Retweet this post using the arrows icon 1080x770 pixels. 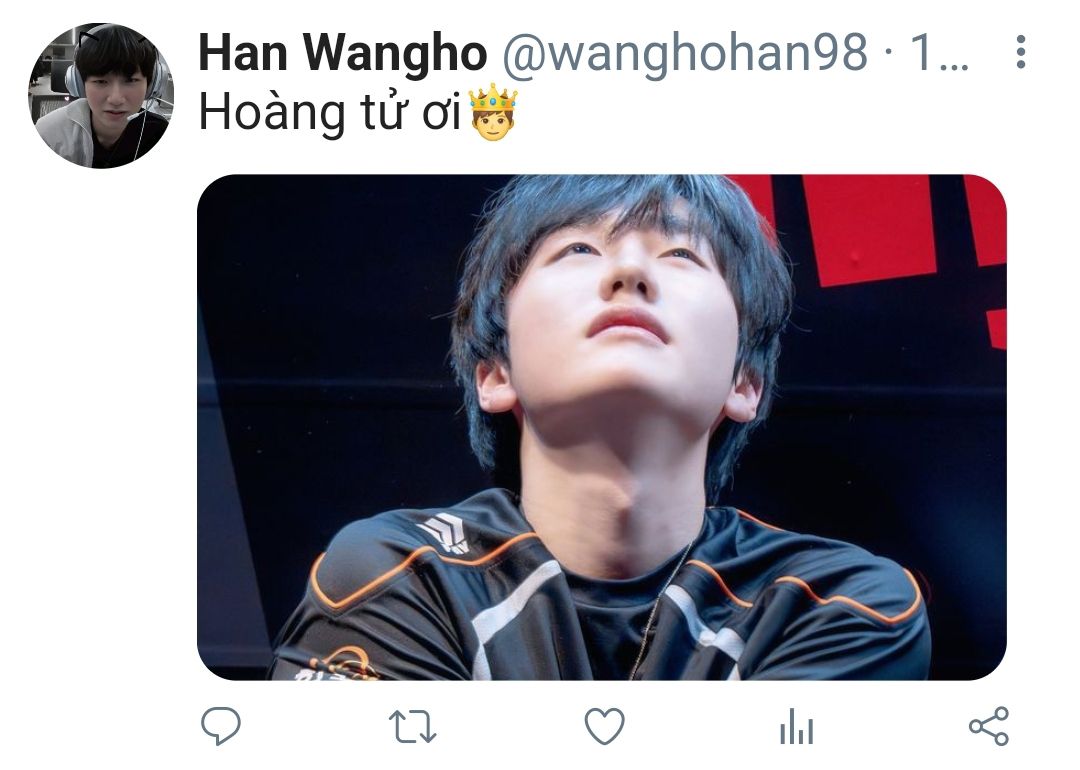[x=413, y=727]
